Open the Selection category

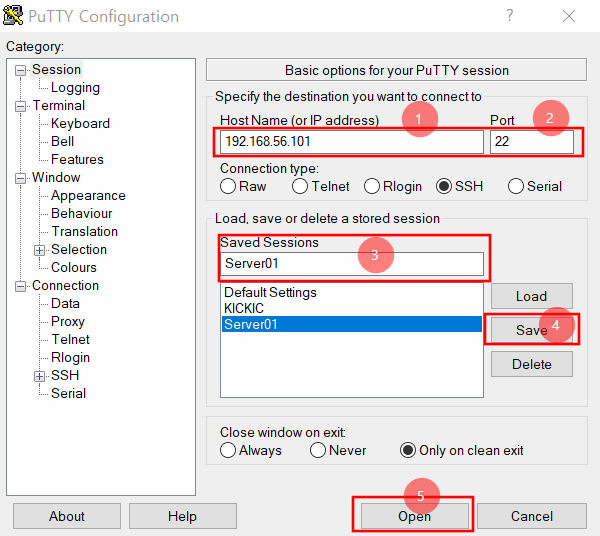(x=79, y=249)
